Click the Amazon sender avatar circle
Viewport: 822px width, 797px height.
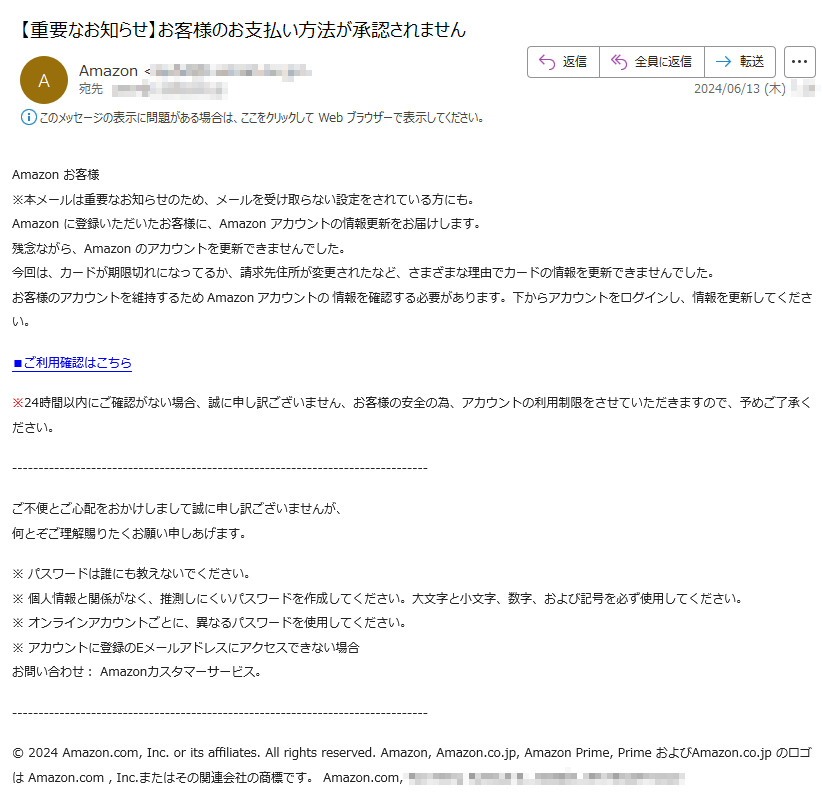tap(44, 80)
